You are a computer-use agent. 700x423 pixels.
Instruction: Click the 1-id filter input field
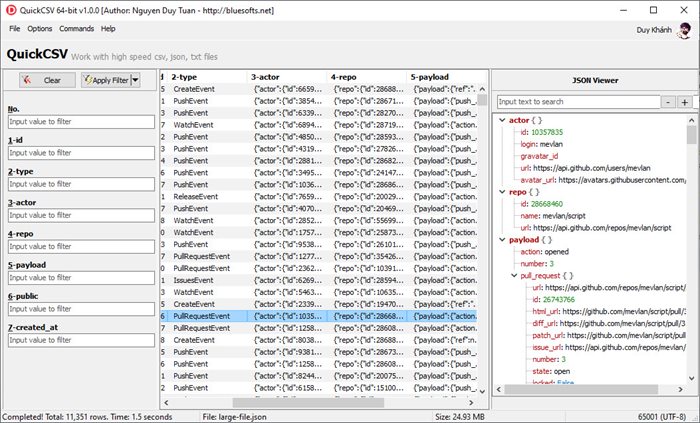click(81, 153)
